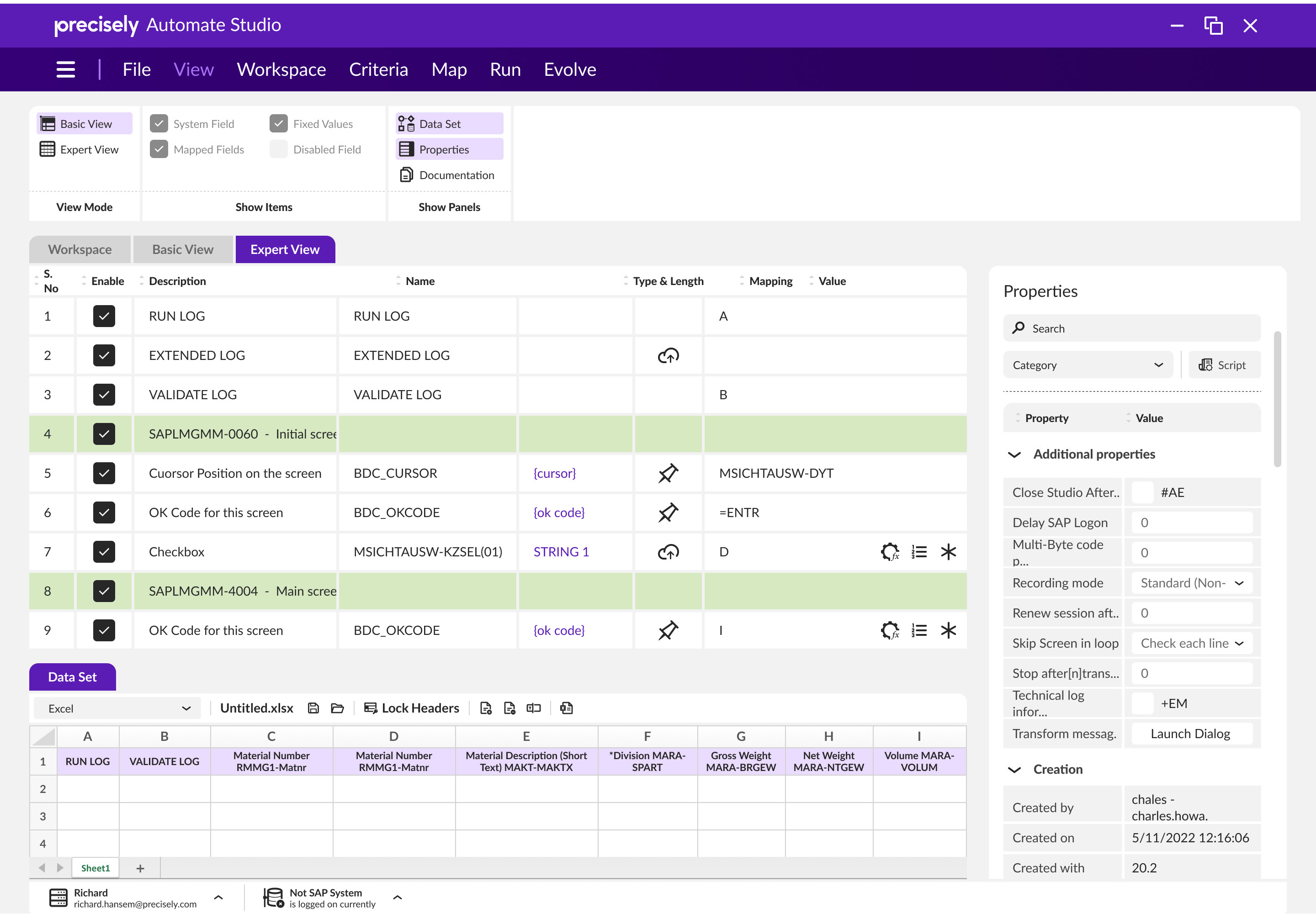
Task: Click the pin icon on row 6 BDC_OKCODE
Action: [668, 512]
